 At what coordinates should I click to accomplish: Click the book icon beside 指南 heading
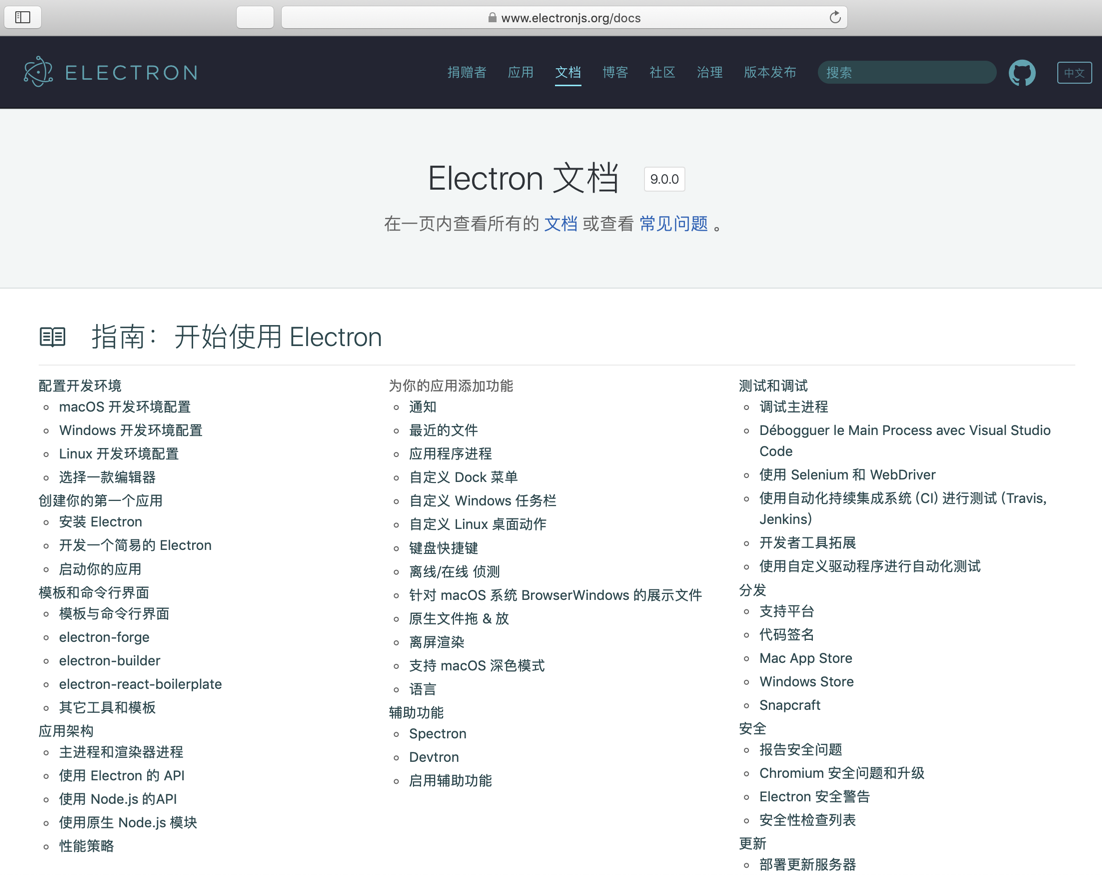53,337
